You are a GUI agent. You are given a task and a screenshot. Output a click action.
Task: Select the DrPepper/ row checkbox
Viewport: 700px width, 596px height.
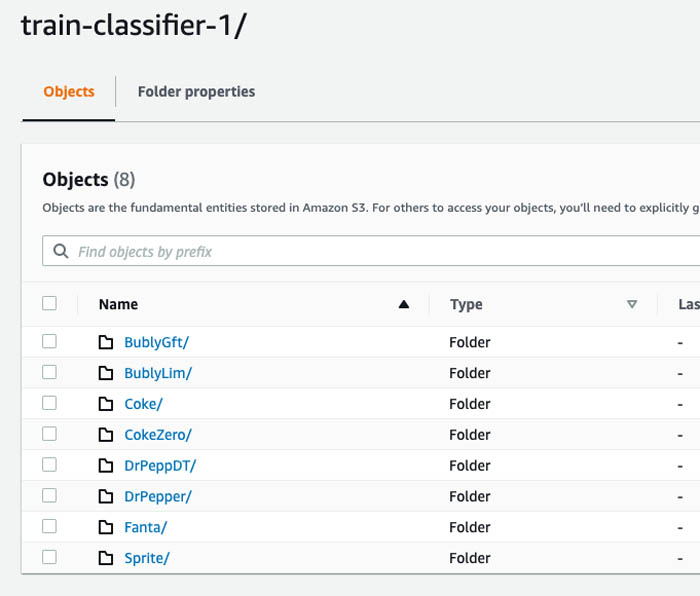(x=49, y=495)
